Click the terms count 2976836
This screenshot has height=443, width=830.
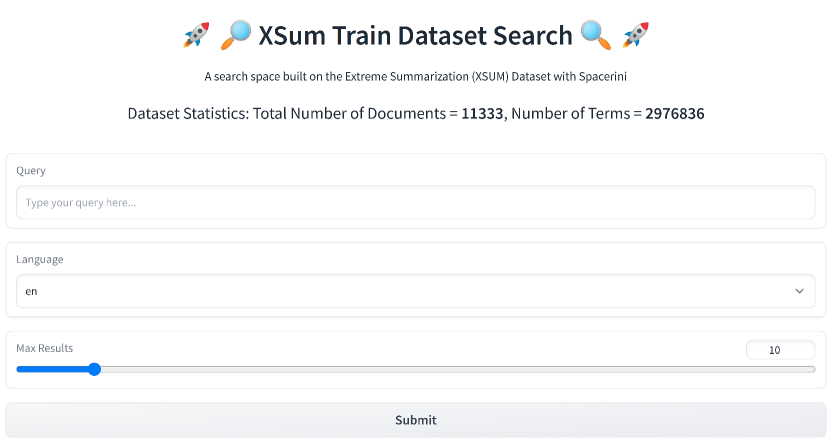click(x=674, y=114)
